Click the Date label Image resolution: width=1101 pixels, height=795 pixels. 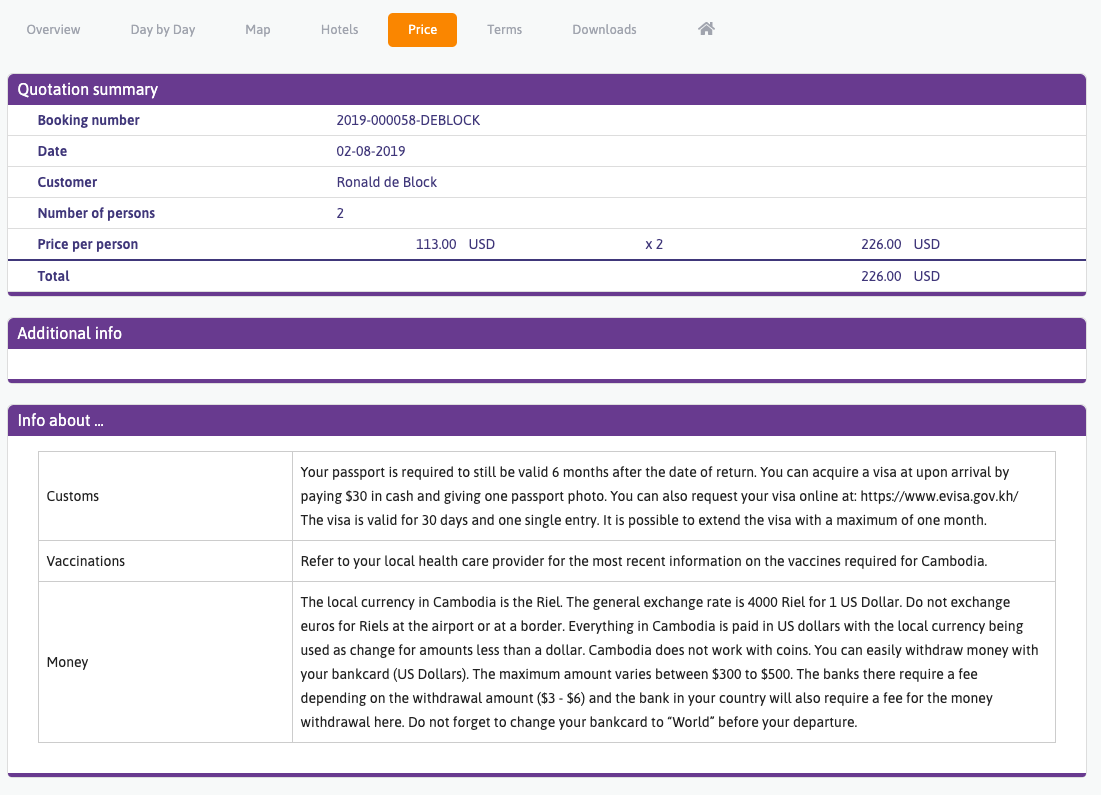tap(52, 151)
